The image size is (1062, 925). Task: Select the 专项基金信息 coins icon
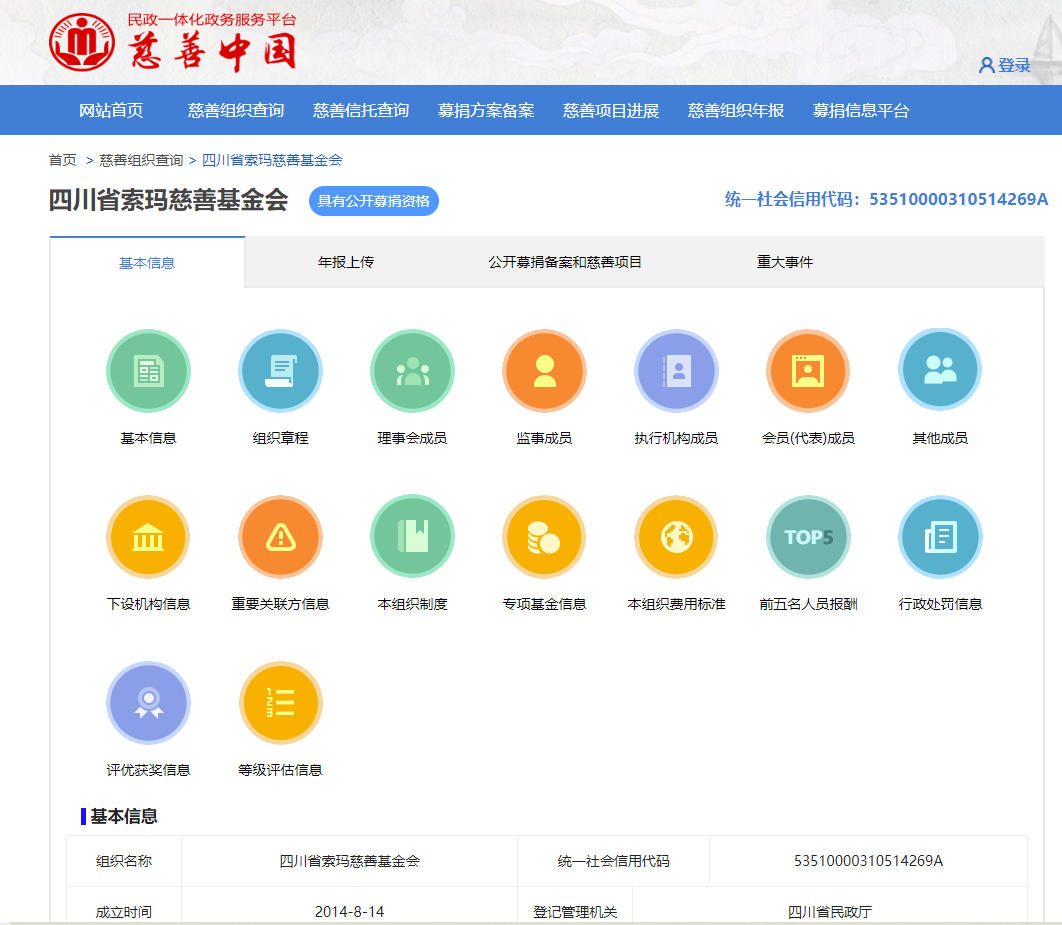[545, 537]
